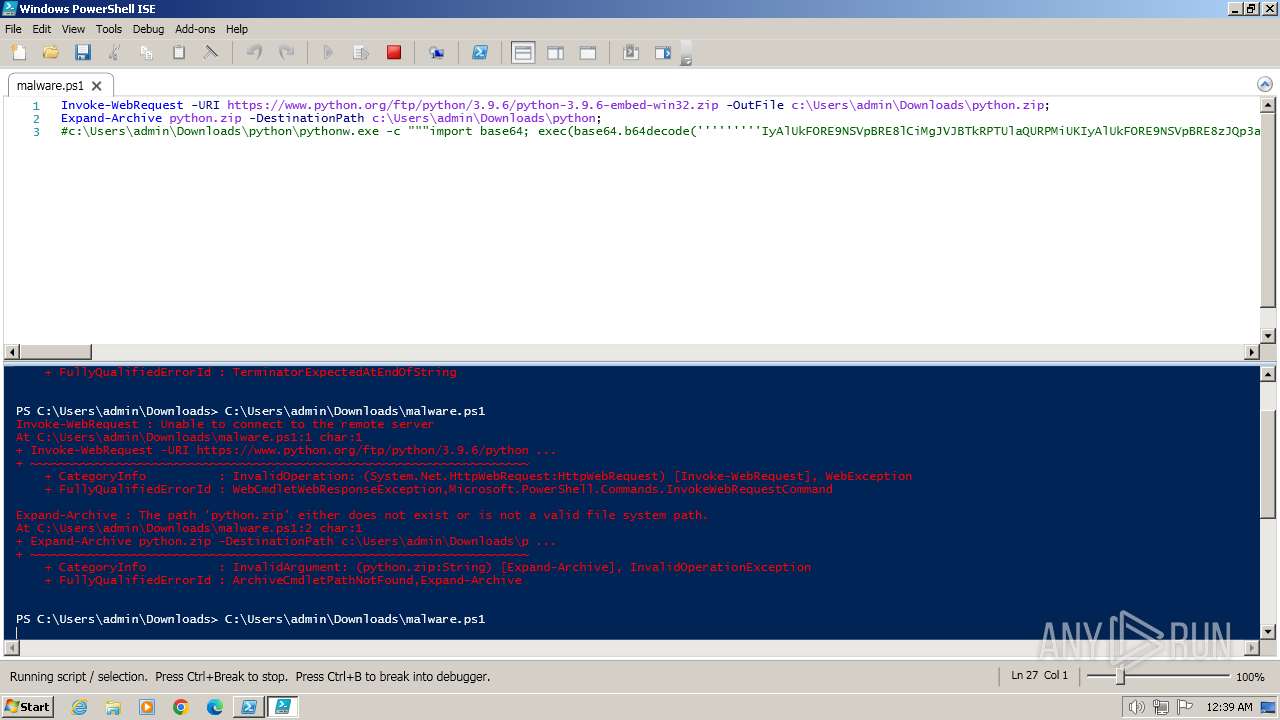This screenshot has width=1280, height=720.
Task: Launch Microsoft Edge from taskbar
Action: pos(215,707)
